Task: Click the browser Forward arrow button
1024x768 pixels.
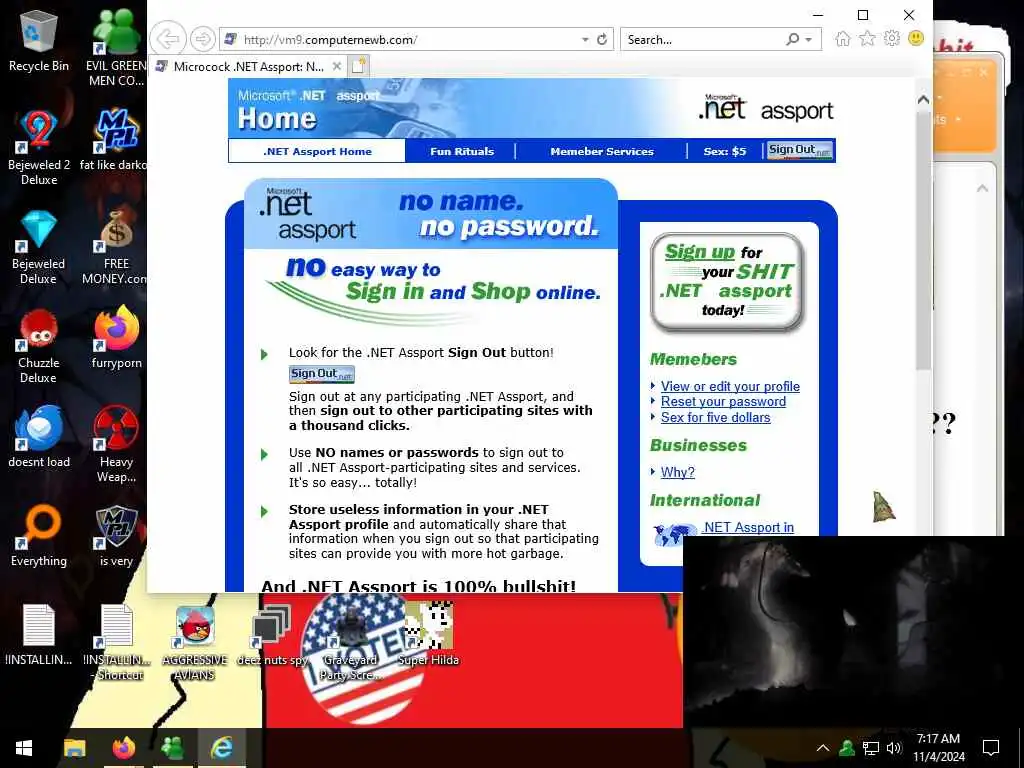Action: pyautogui.click(x=202, y=39)
